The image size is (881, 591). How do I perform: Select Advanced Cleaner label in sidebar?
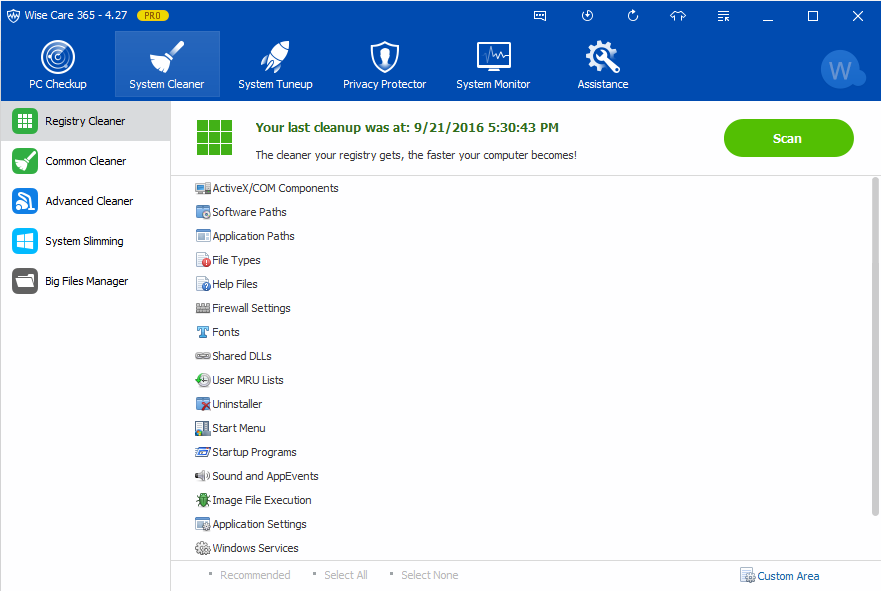[89, 201]
